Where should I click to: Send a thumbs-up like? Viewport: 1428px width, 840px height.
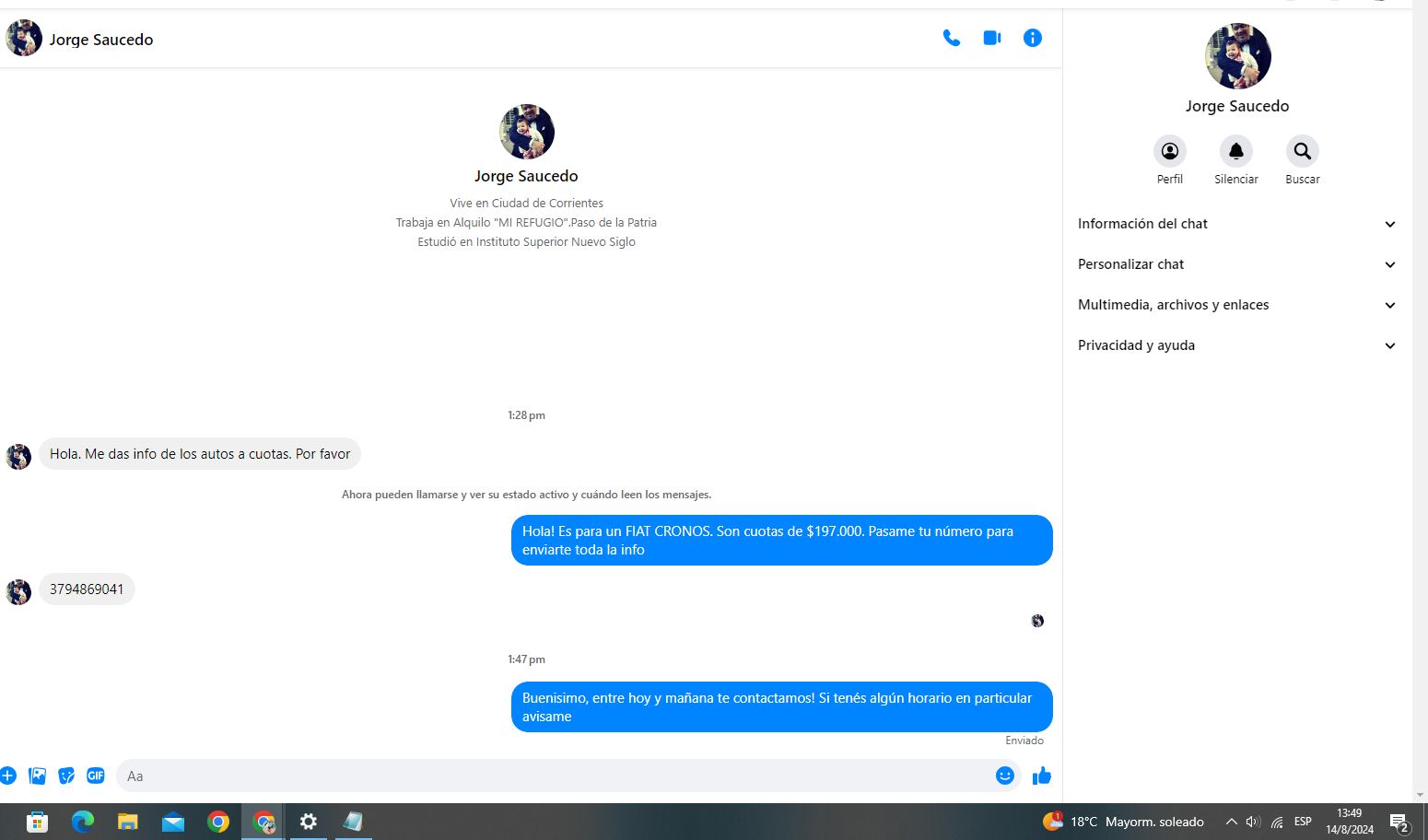(1042, 776)
